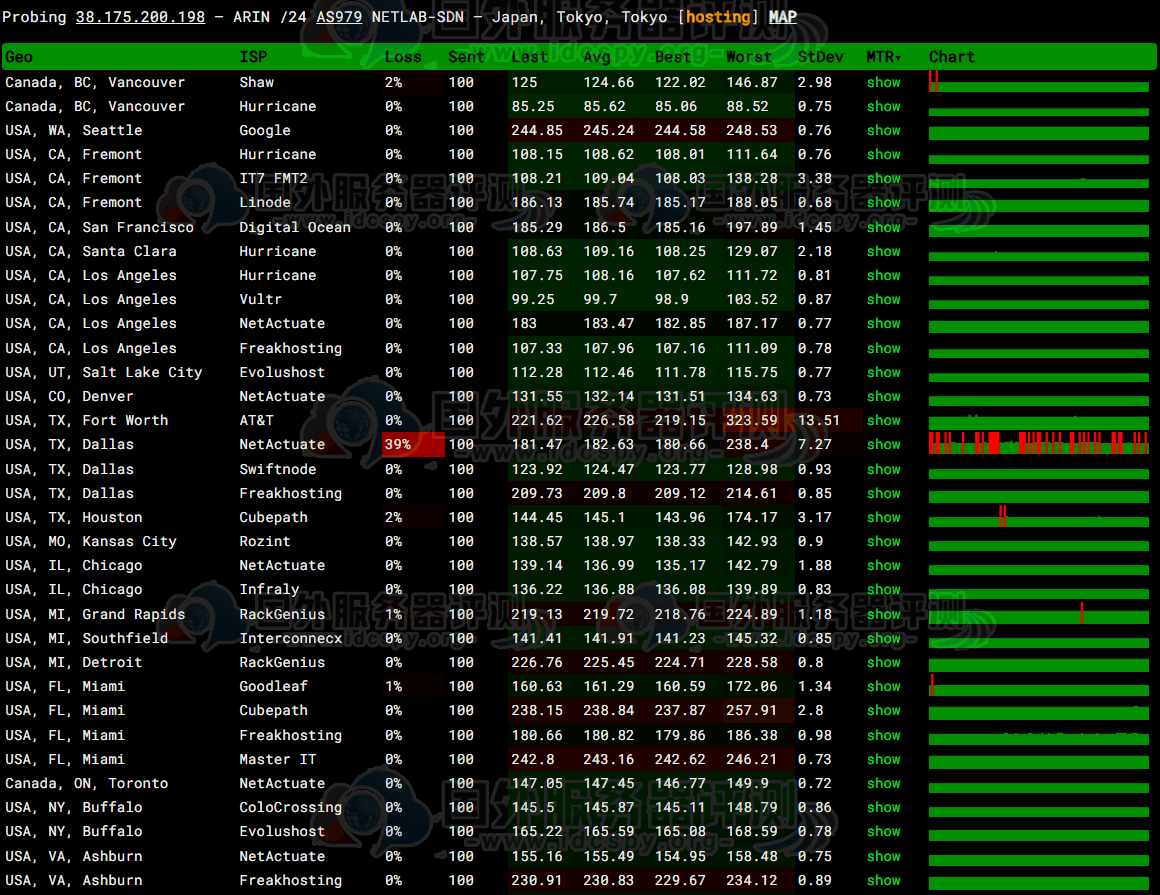Viewport: 1160px width, 895px height.
Task: Show MTR for Master IT in Miami
Action: 884,759
